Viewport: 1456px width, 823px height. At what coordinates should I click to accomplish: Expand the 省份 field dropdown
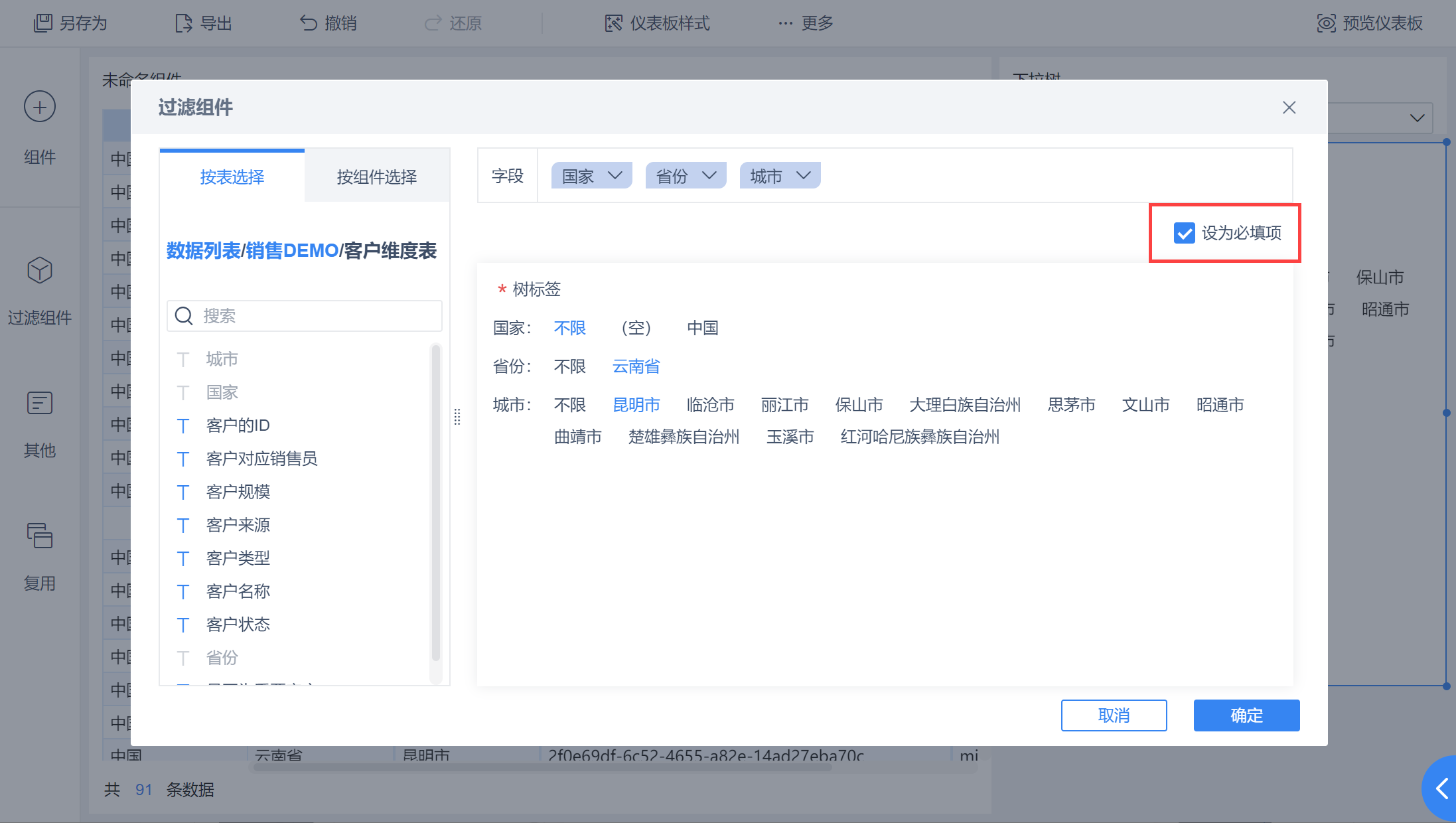pyautogui.click(x=709, y=176)
